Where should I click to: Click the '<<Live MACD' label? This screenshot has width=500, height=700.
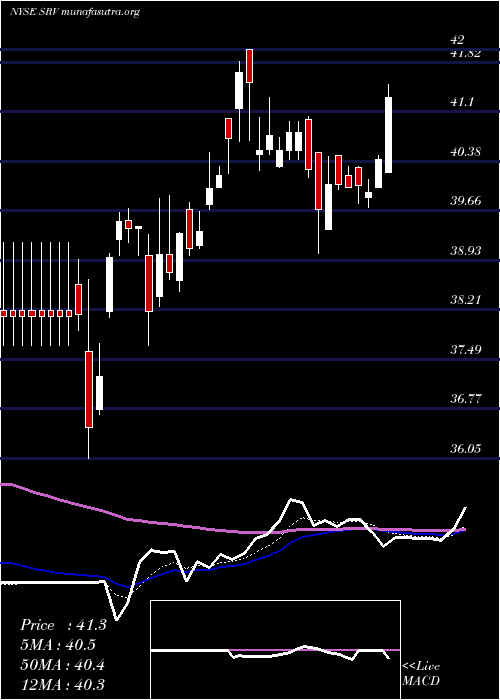point(421,674)
